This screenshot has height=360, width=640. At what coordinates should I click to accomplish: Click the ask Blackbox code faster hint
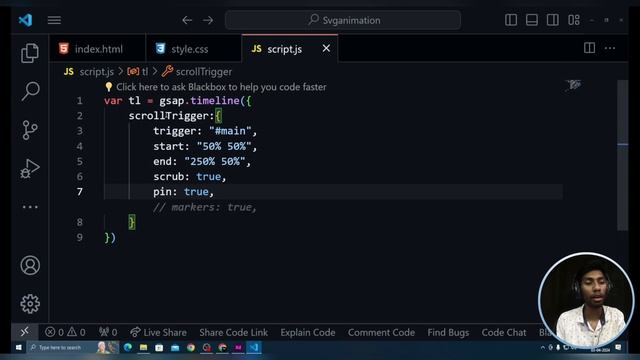(221, 87)
